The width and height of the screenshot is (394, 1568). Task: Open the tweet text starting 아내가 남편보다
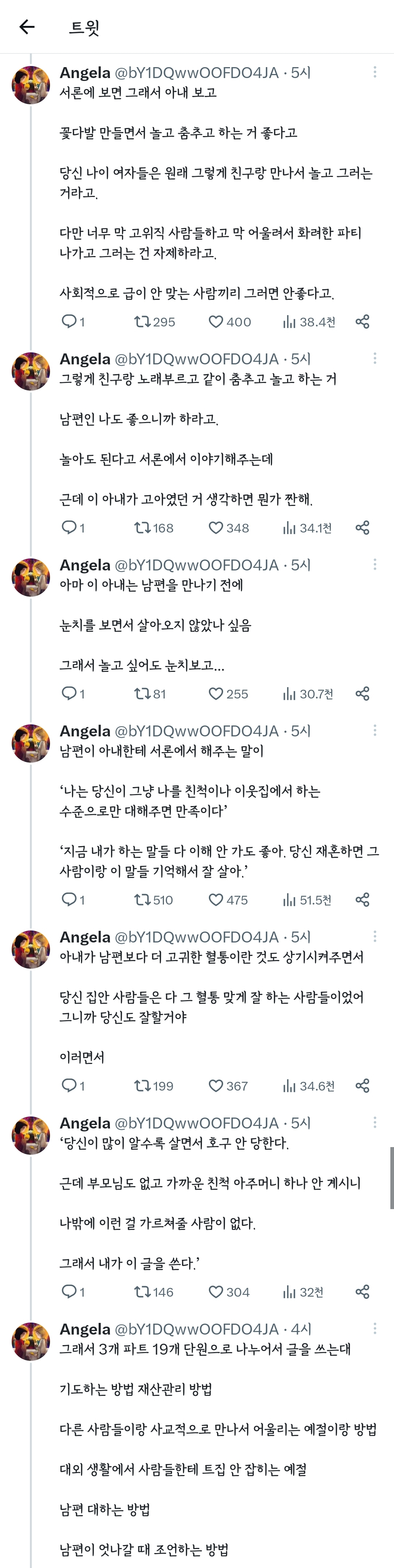pos(211,956)
